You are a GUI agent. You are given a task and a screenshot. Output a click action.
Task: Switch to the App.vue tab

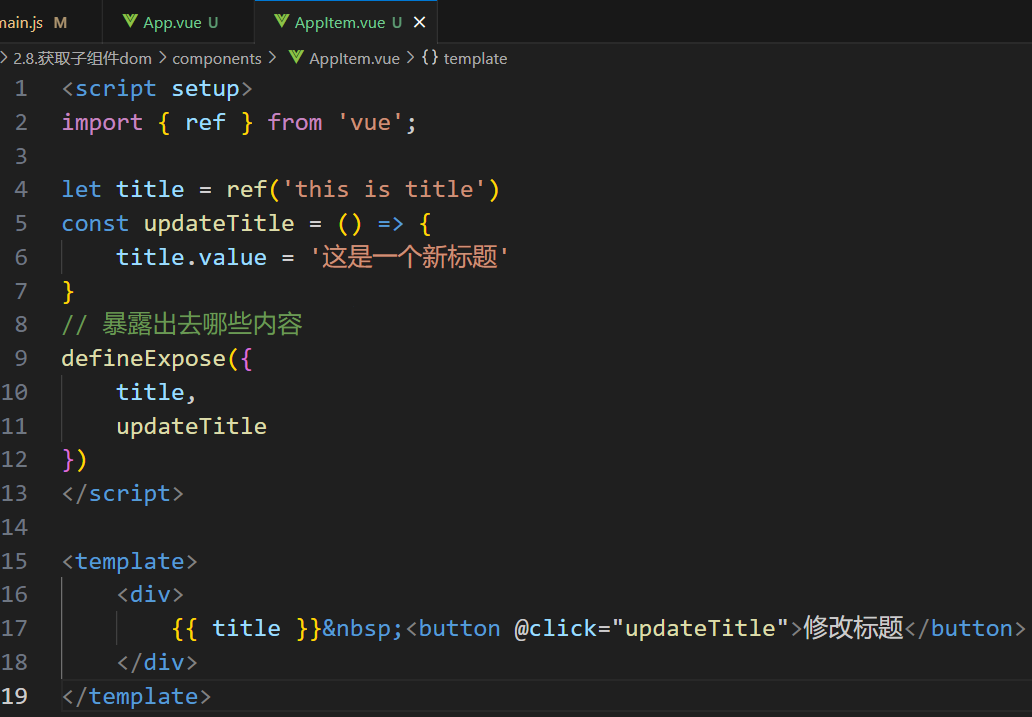[x=178, y=22]
